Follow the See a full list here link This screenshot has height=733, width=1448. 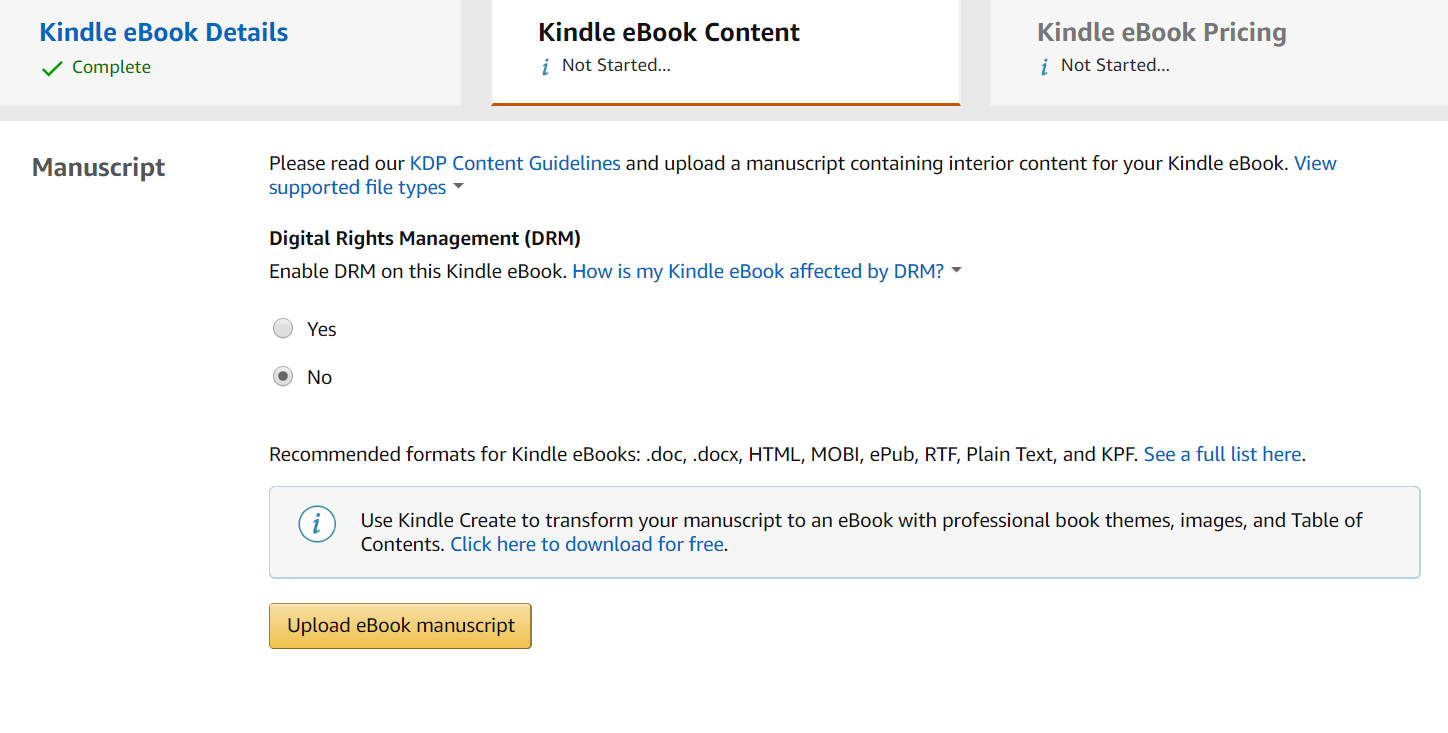[x=1222, y=454]
